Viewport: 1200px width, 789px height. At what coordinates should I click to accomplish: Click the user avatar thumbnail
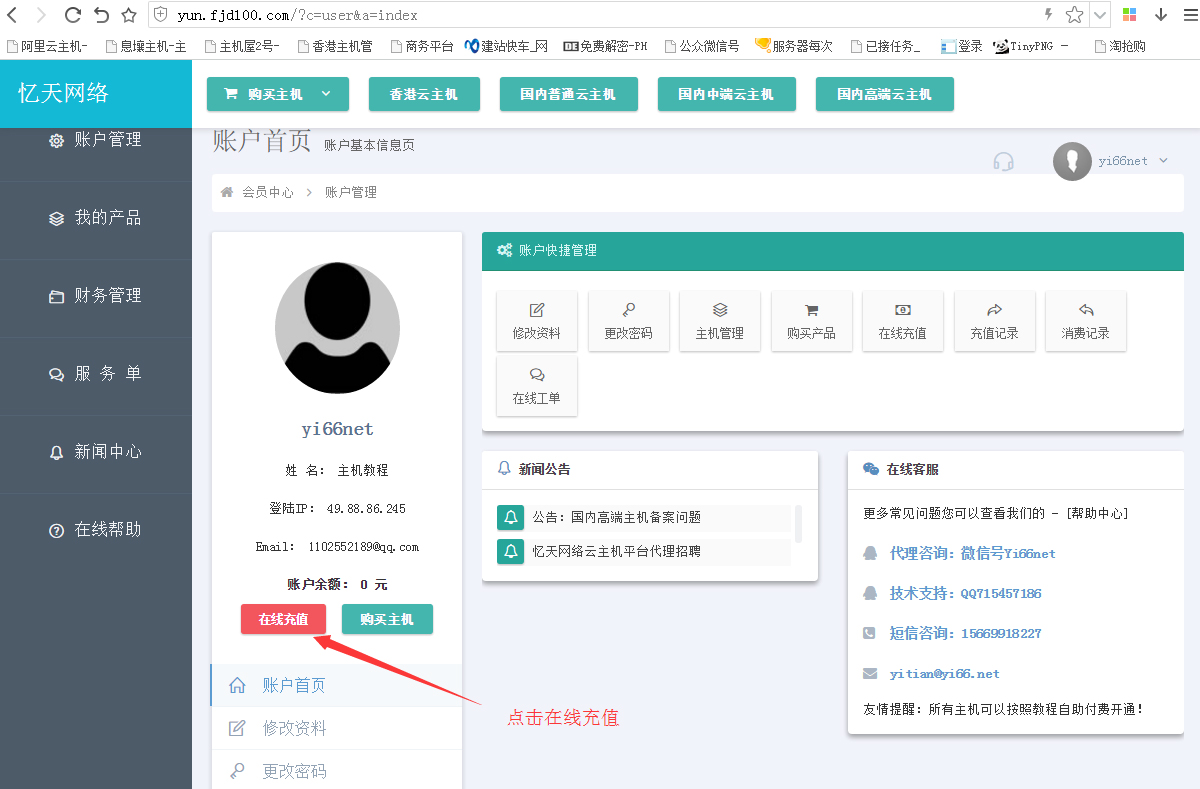coord(1071,160)
